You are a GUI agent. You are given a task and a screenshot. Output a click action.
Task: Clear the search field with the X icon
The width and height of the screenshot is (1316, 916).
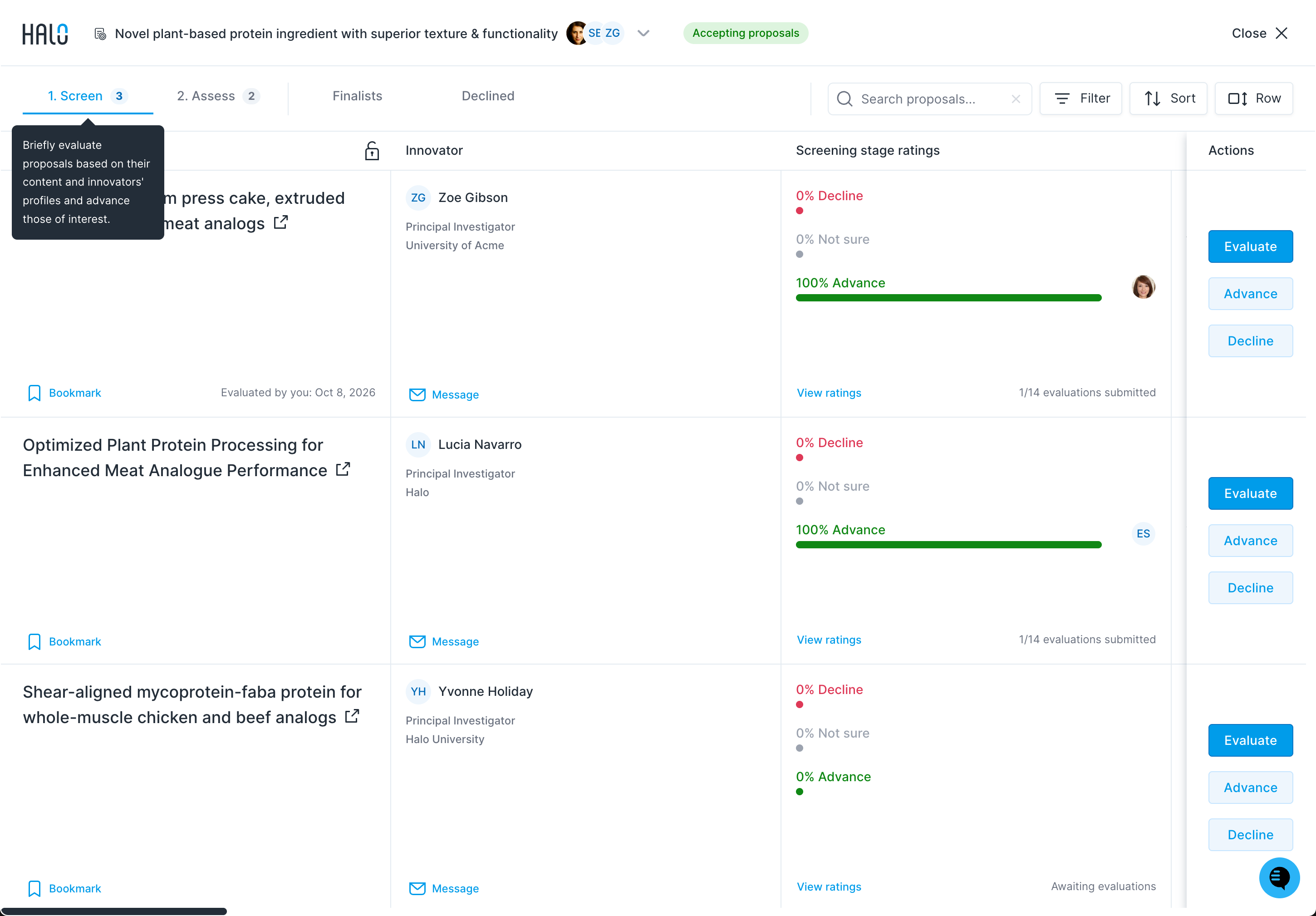[x=1016, y=99]
